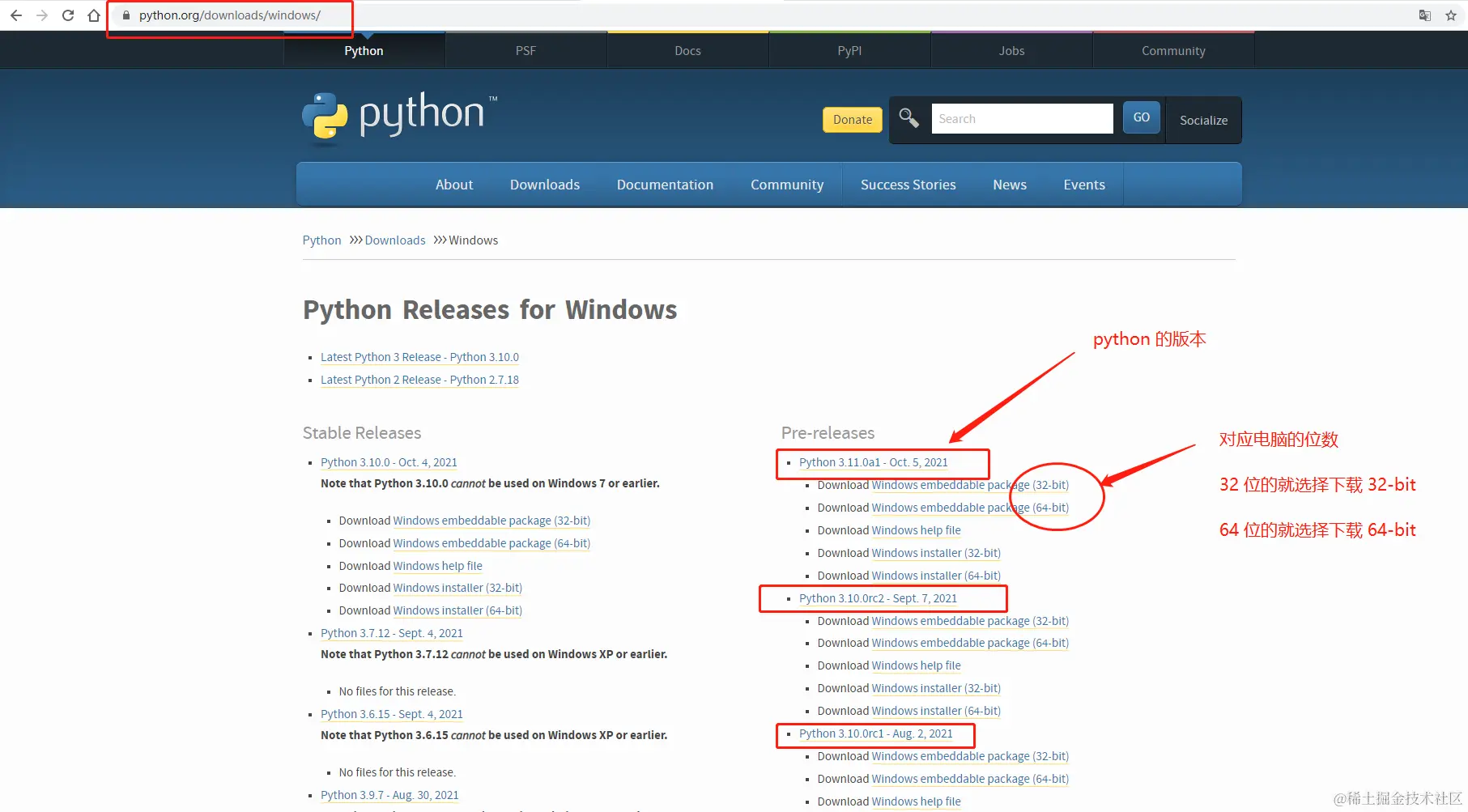Open the Events menu
Viewport: 1468px width, 812px height.
coord(1084,185)
